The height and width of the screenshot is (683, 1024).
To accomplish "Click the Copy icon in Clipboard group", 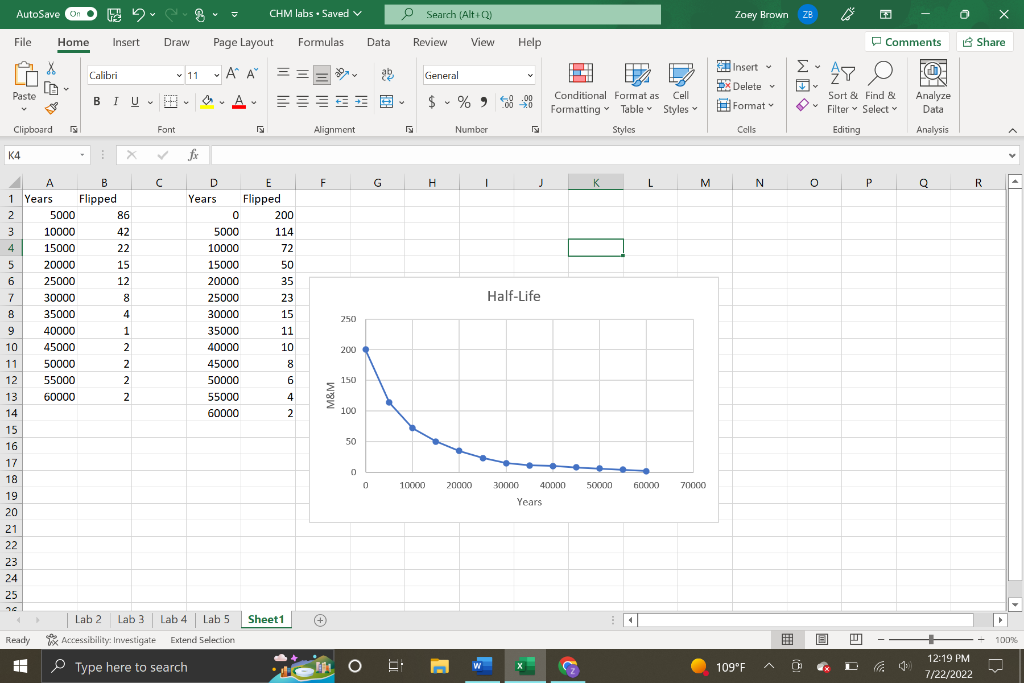I will click(x=51, y=88).
